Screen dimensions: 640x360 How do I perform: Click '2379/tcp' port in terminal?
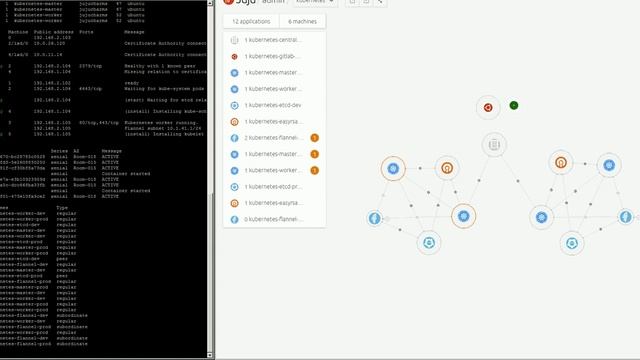point(91,66)
